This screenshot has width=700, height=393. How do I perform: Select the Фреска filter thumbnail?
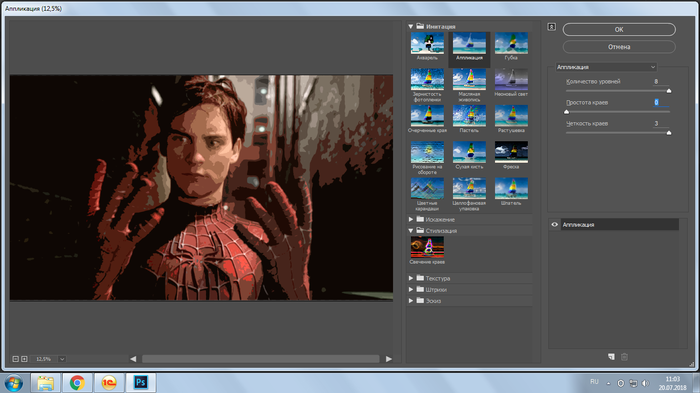511,152
